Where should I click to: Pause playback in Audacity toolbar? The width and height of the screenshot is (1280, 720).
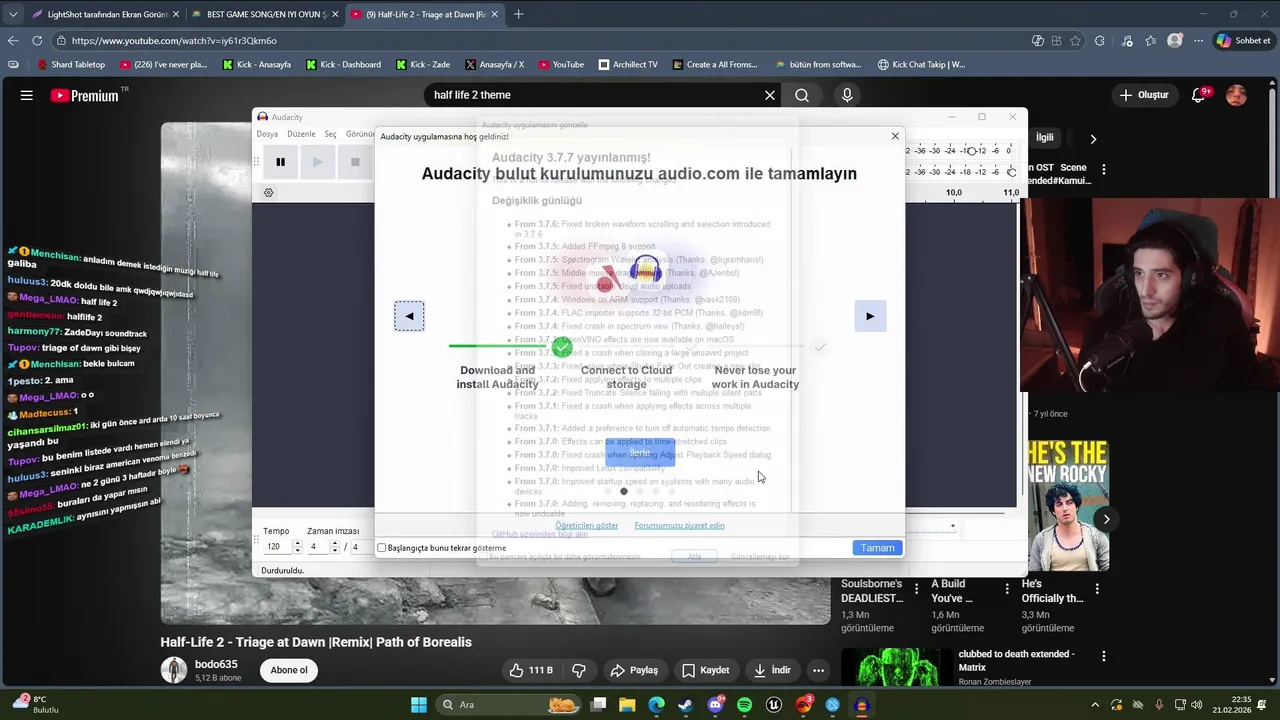(280, 162)
